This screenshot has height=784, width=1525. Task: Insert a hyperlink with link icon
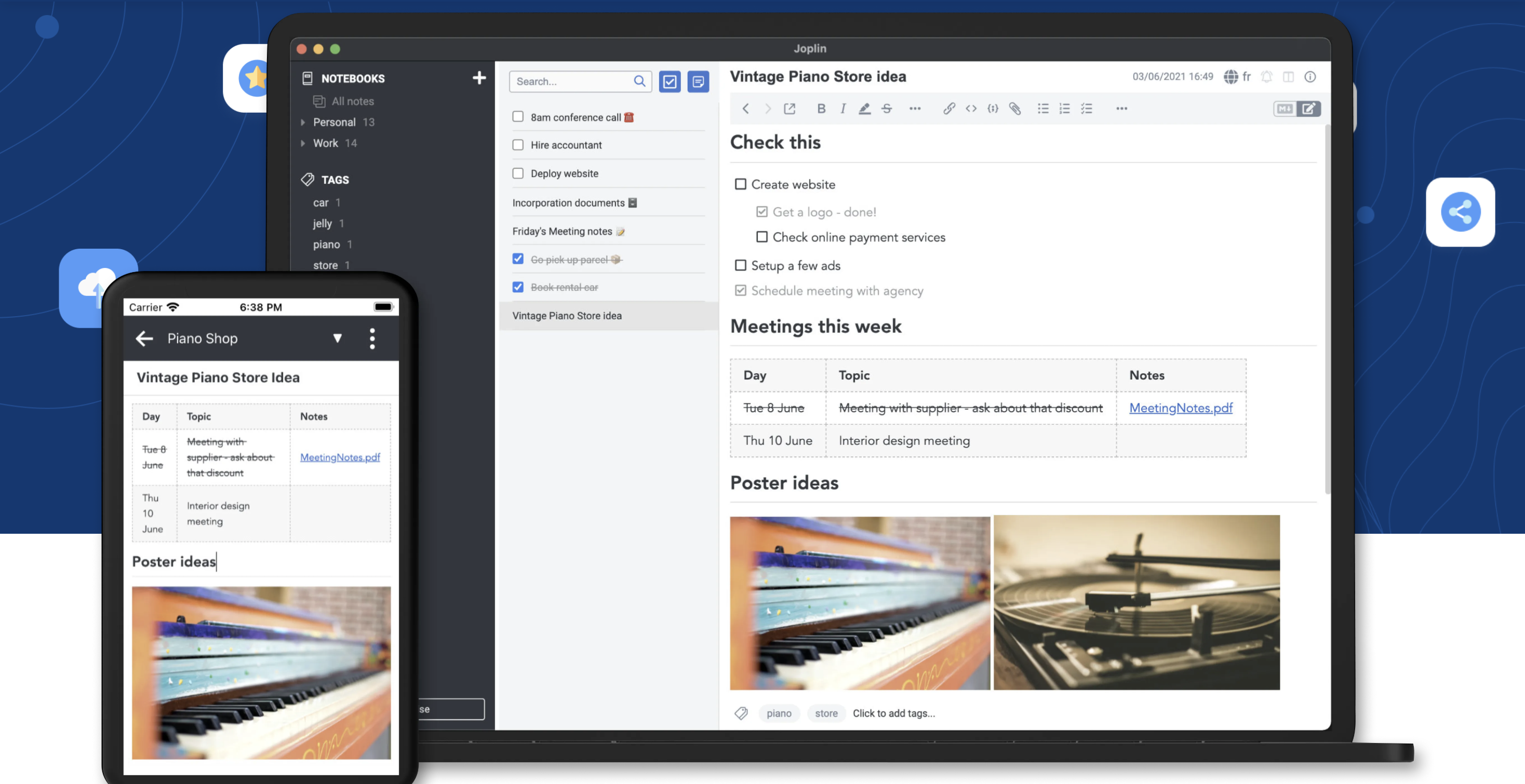[948, 109]
